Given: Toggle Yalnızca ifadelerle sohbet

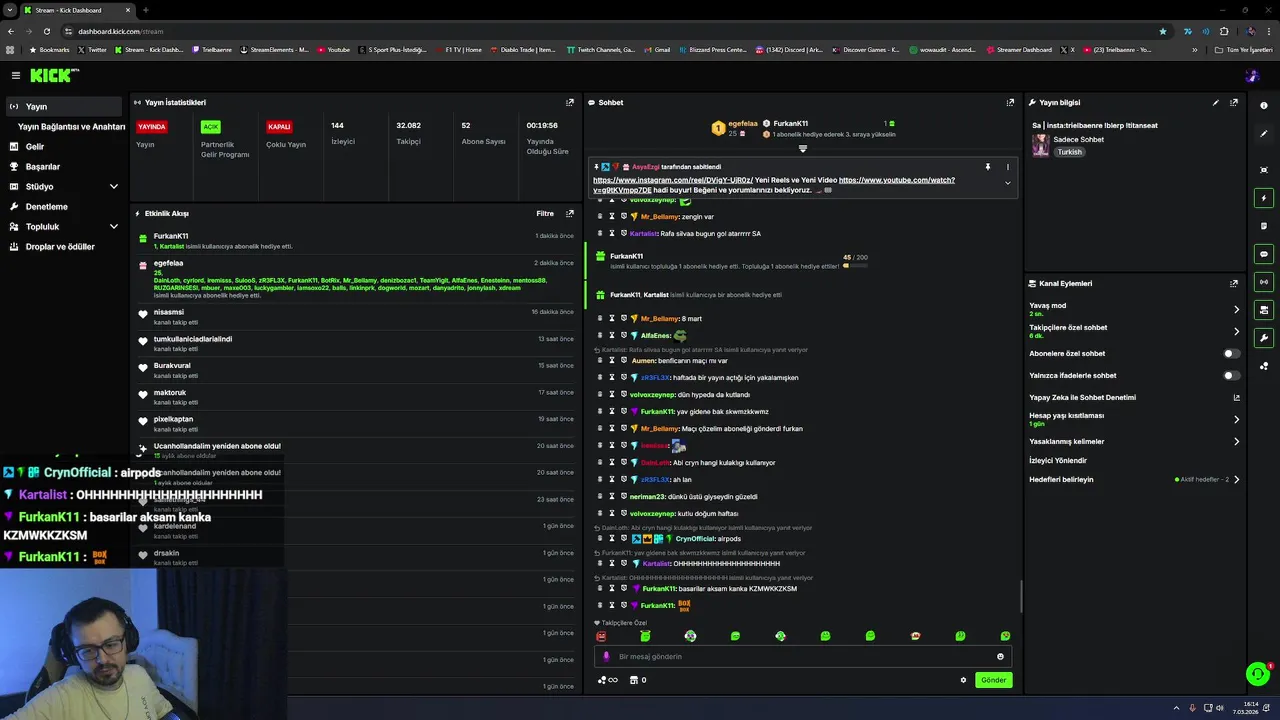Looking at the screenshot, I should coord(1232,376).
